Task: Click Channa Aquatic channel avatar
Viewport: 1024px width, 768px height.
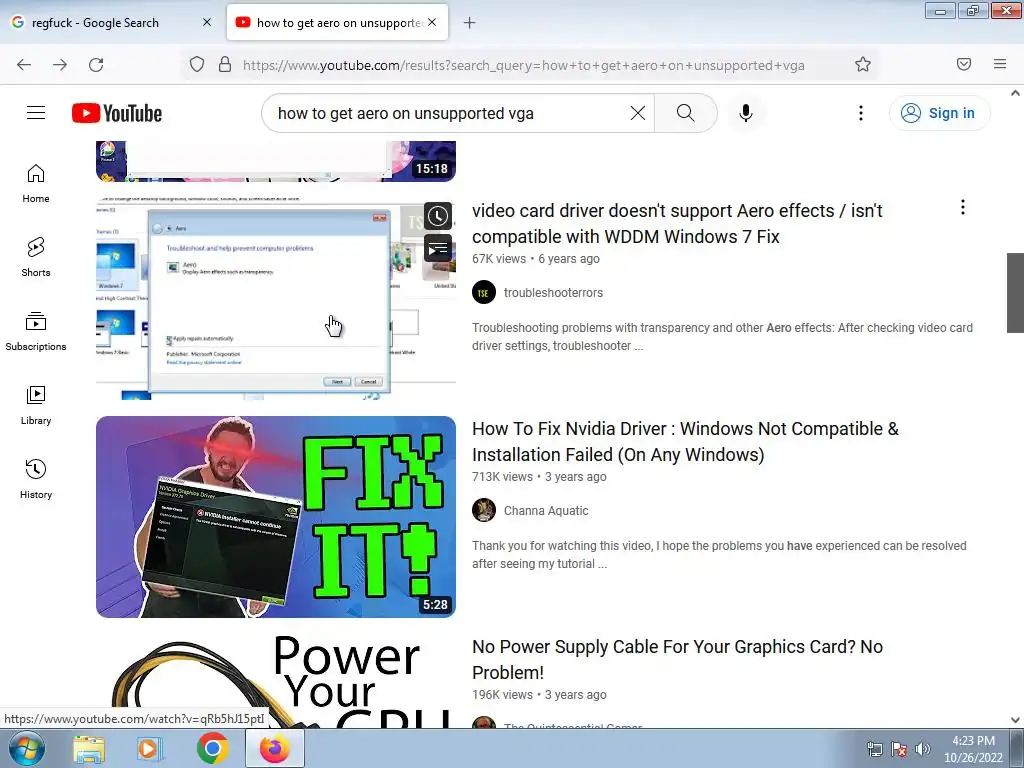Action: [484, 511]
